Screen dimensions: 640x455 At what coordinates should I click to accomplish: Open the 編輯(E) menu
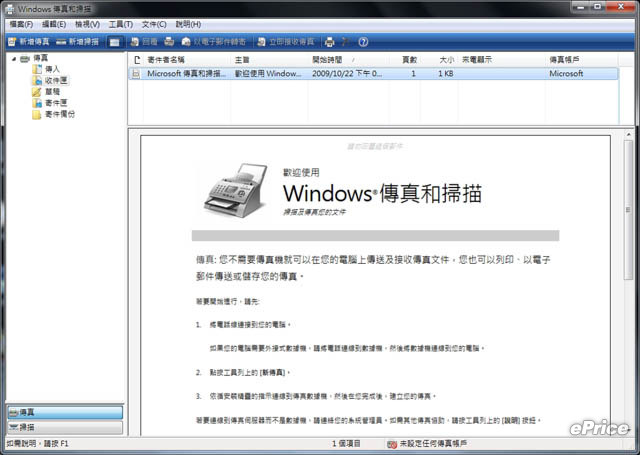pos(54,24)
